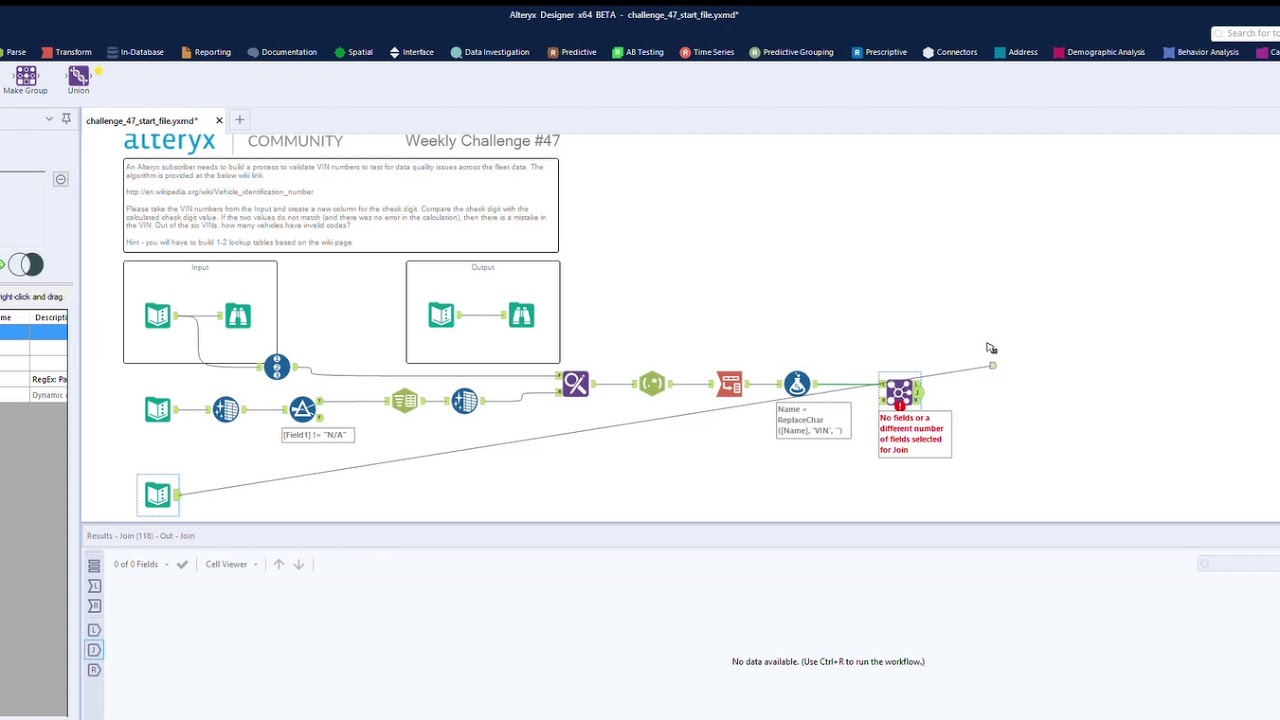The width and height of the screenshot is (1280, 720).
Task: Open the 0 of 0 Fields dropdown
Action: (141, 564)
